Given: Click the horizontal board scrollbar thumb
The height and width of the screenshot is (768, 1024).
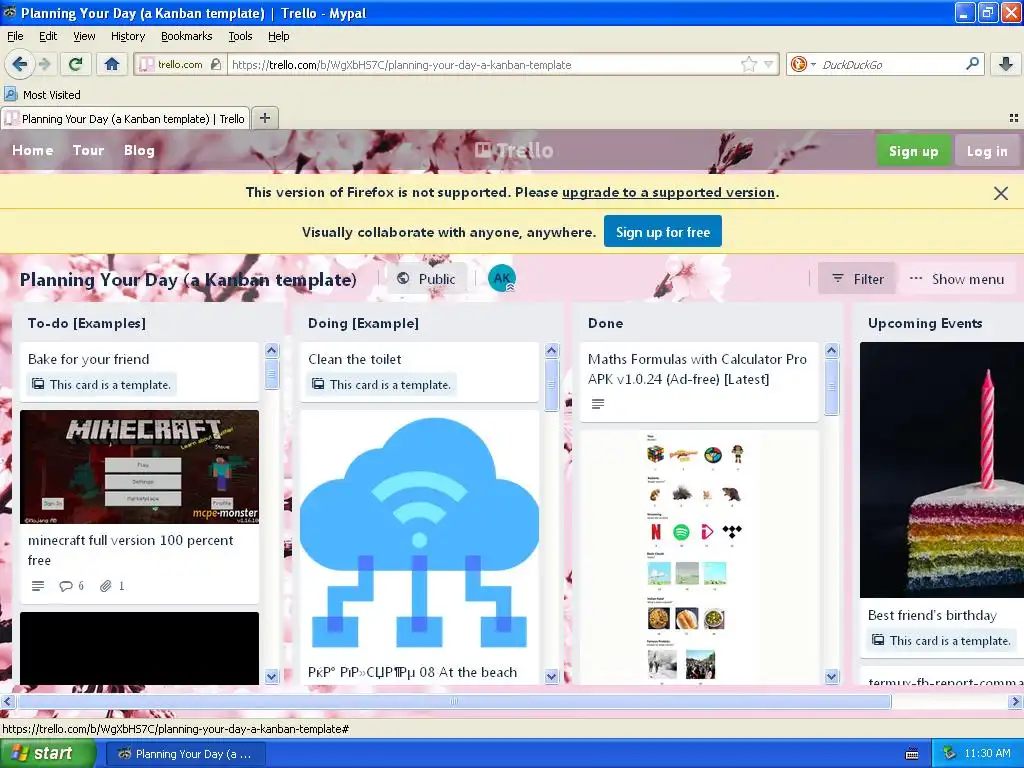Looking at the screenshot, I should [x=454, y=701].
